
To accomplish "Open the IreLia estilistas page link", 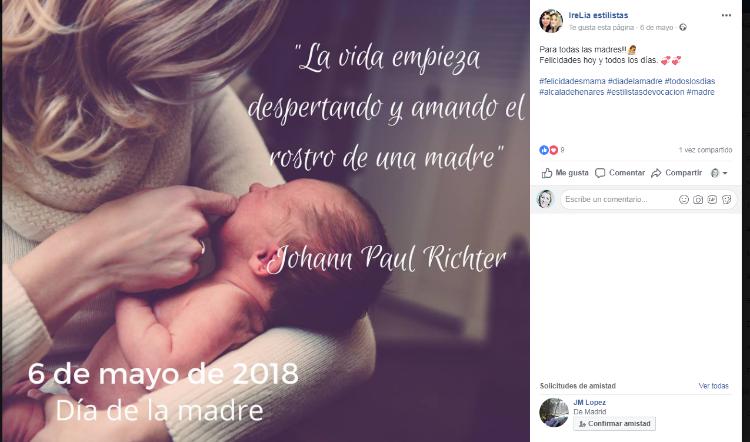I will point(598,15).
